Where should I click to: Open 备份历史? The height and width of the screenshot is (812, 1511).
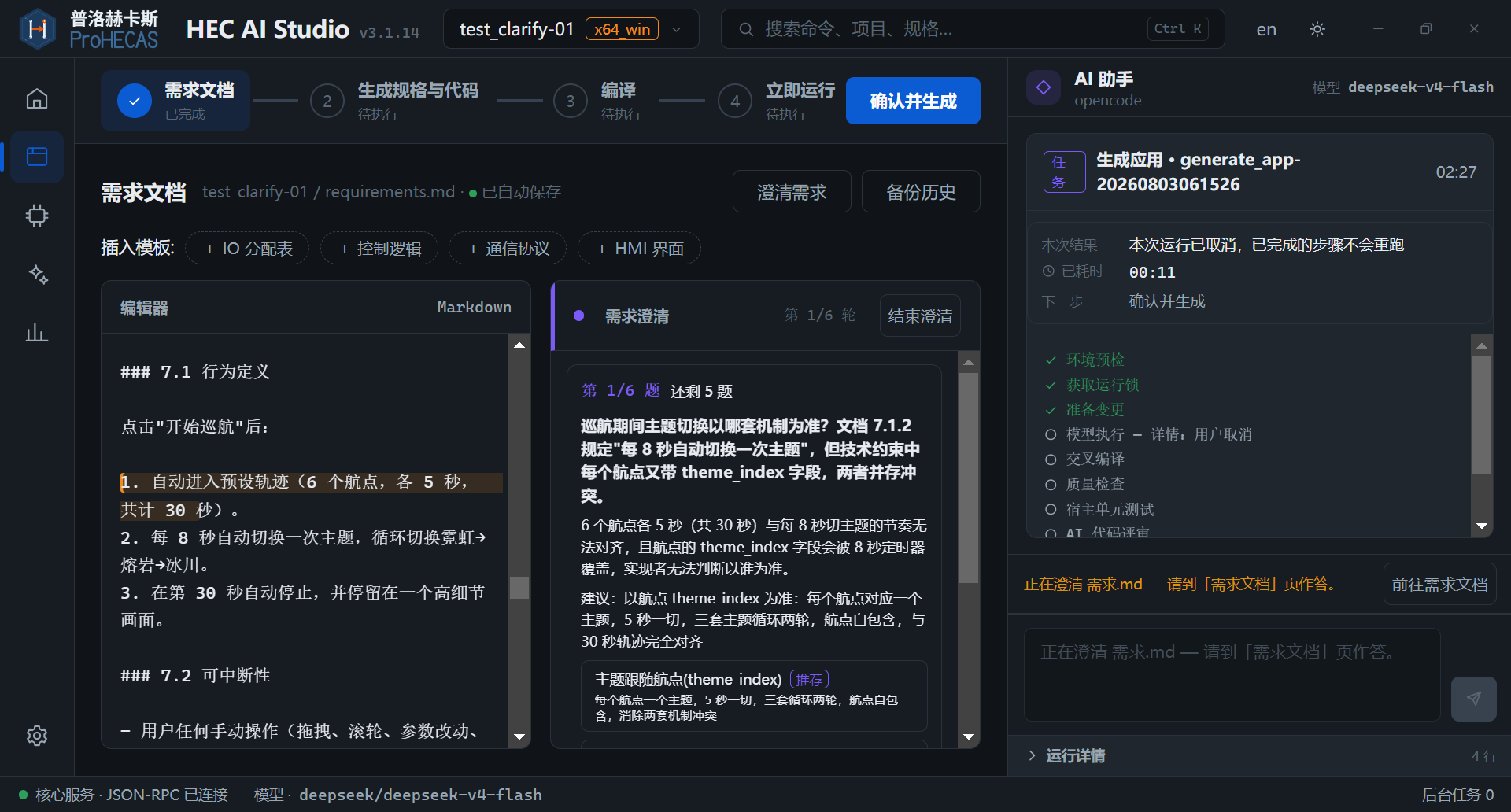tap(921, 191)
